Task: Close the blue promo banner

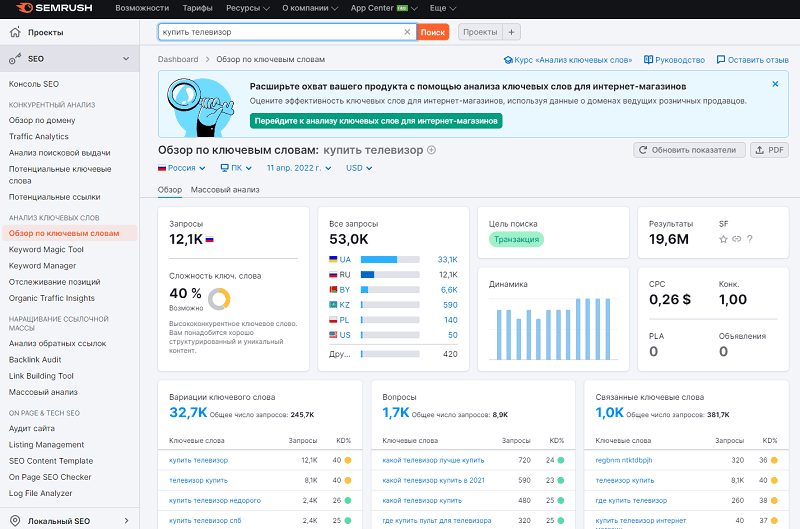Action: coord(775,84)
